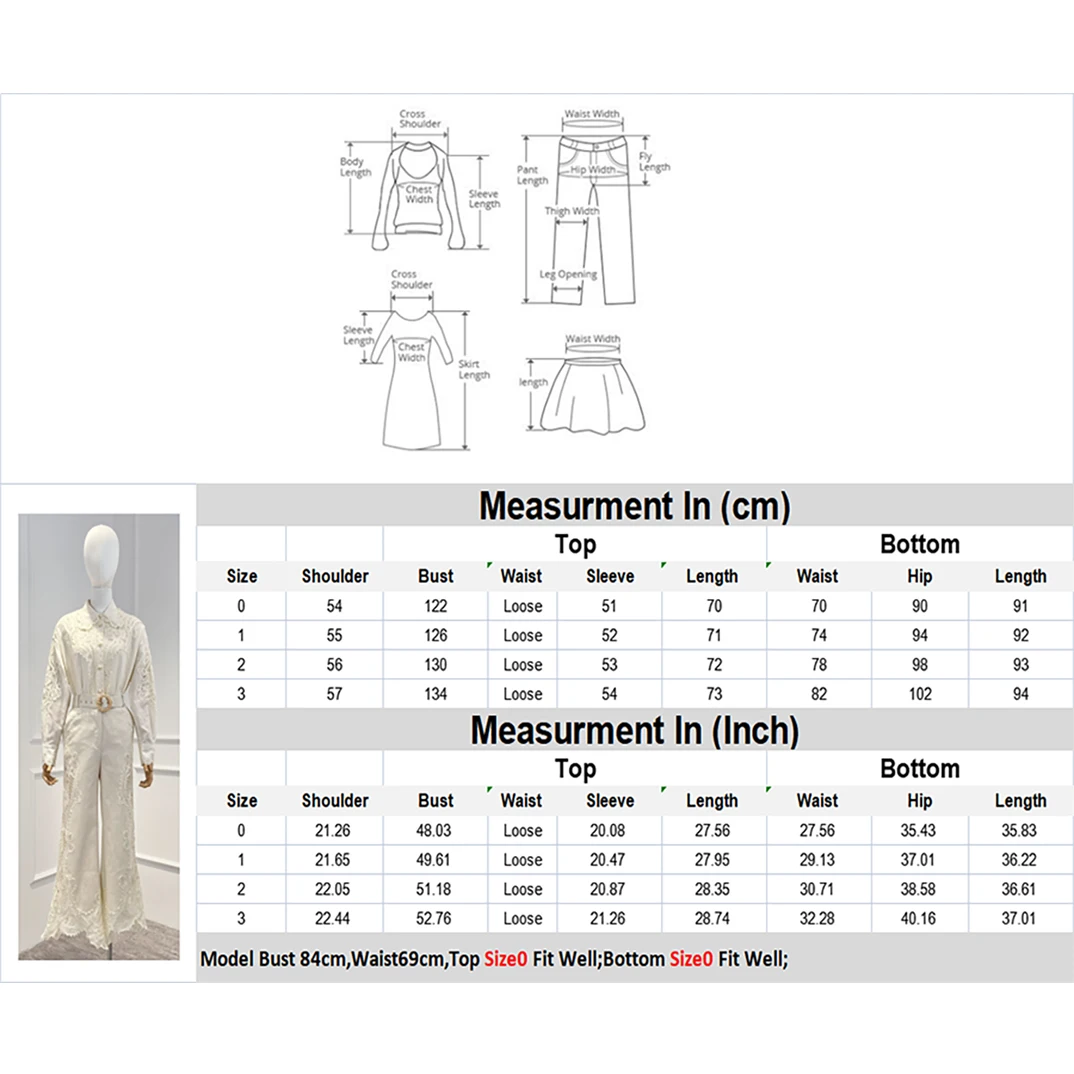Viewport: 1074px width, 1074px height.
Task: Select inch shoulder value 22.05
Action: click(x=332, y=890)
